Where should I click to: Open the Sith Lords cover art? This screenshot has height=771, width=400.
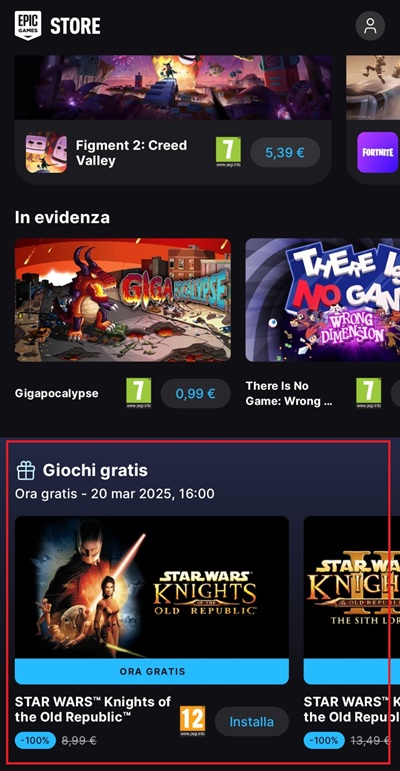point(352,588)
